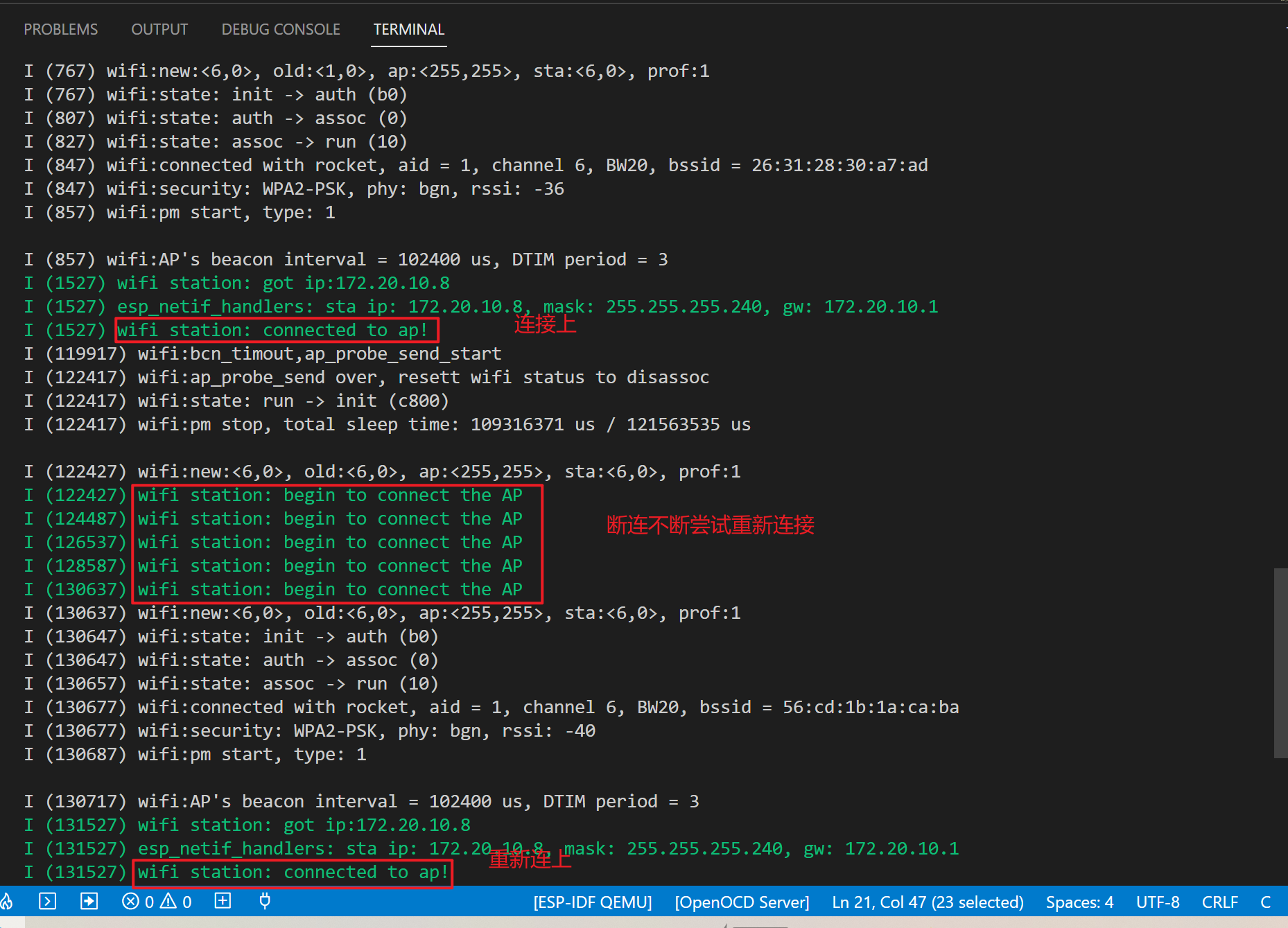
Task: Click 'esp_netif_handlers: sta ip' line at 1527
Action: [481, 306]
